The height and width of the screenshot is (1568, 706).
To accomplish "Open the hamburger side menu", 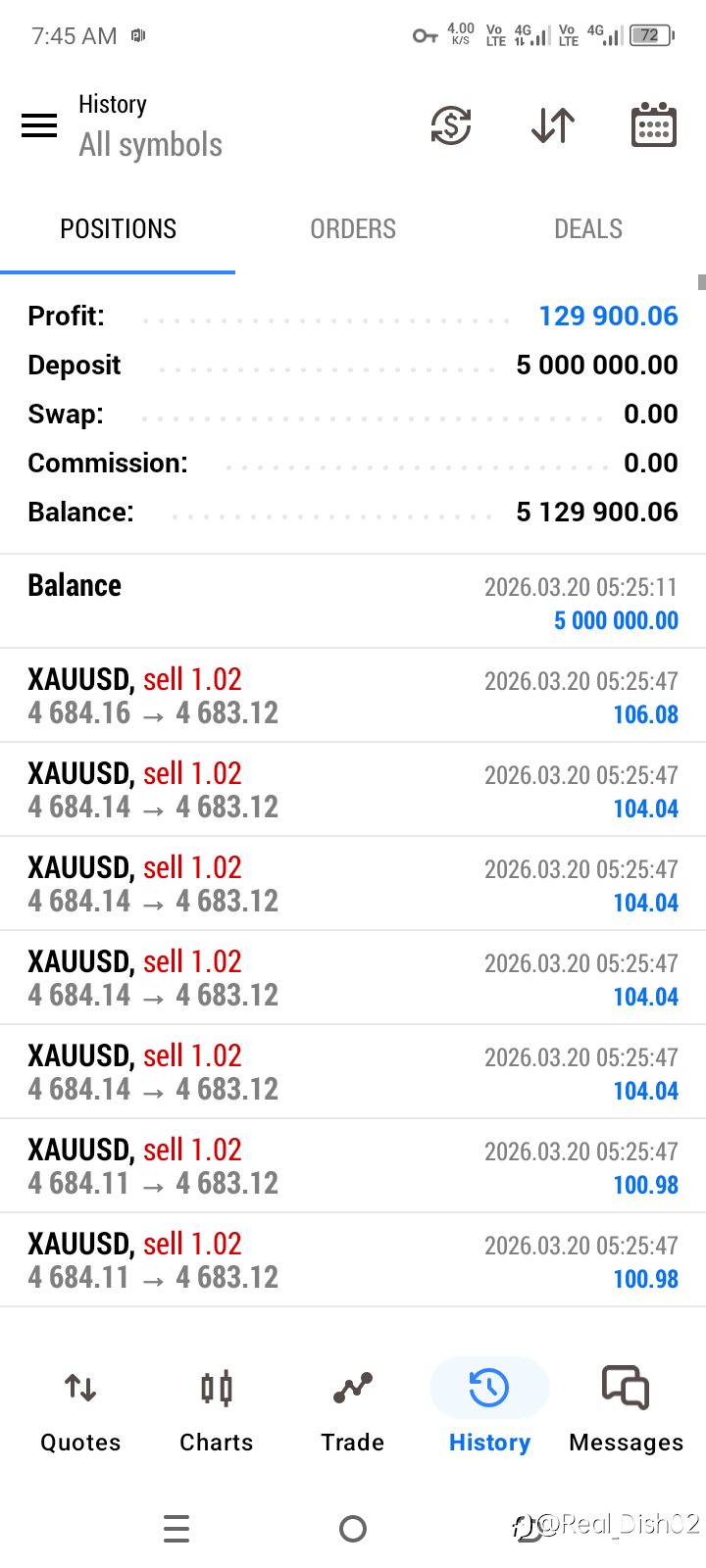I will tap(39, 125).
